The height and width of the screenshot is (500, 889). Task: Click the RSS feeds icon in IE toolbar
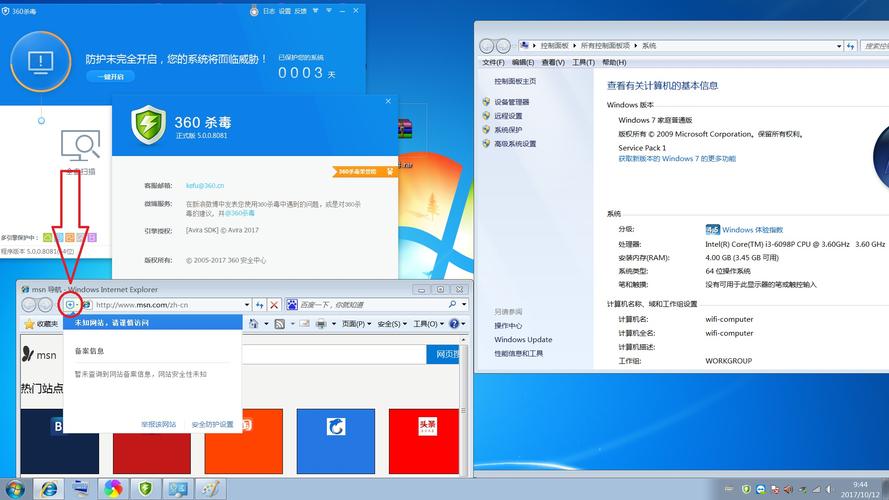(280, 324)
